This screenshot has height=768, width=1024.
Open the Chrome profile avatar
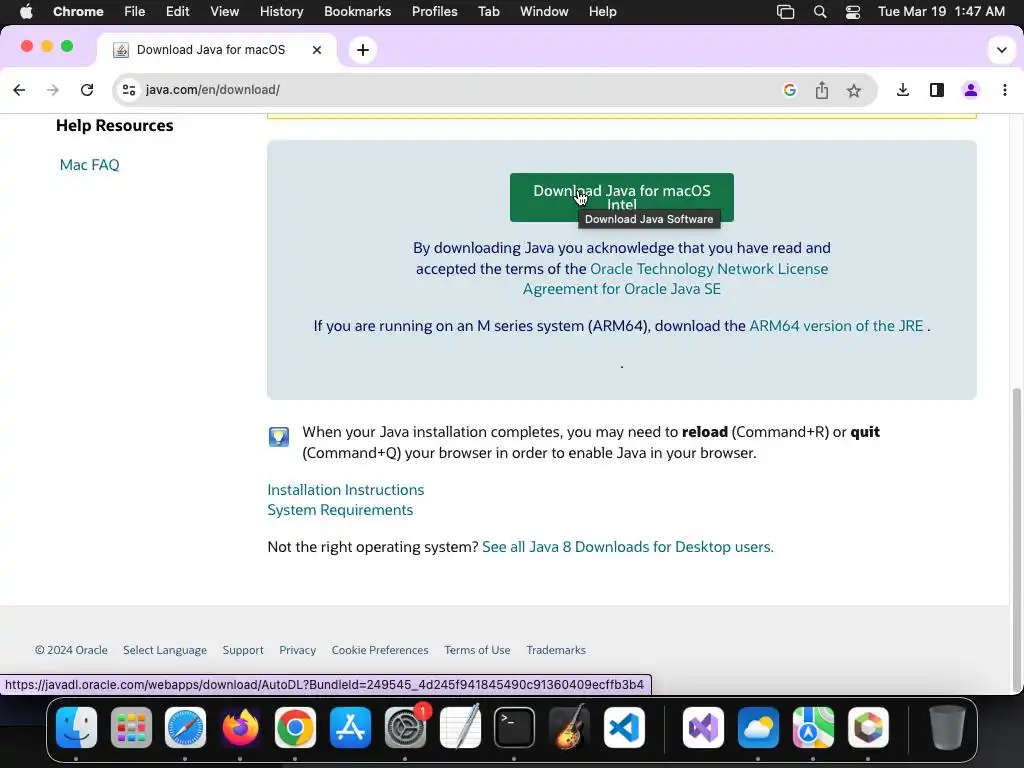(x=970, y=90)
